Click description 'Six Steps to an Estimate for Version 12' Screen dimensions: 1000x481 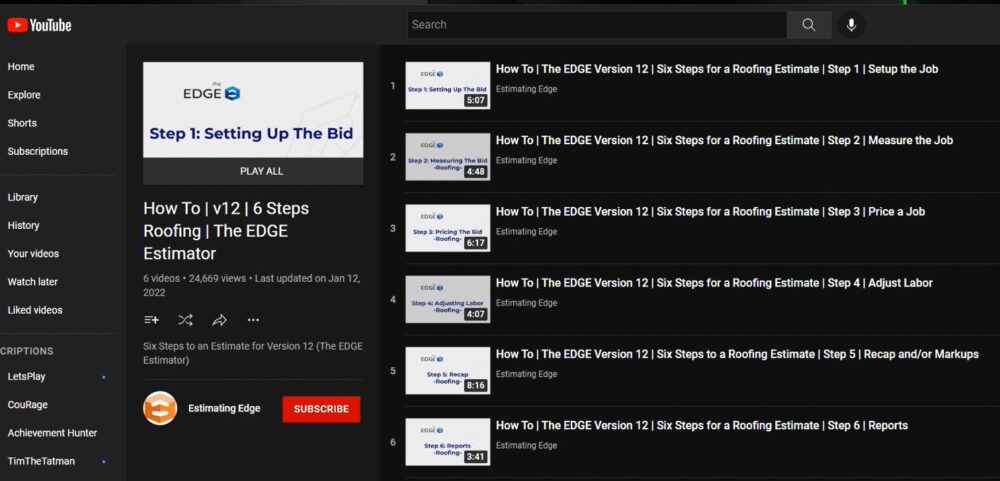coord(253,353)
